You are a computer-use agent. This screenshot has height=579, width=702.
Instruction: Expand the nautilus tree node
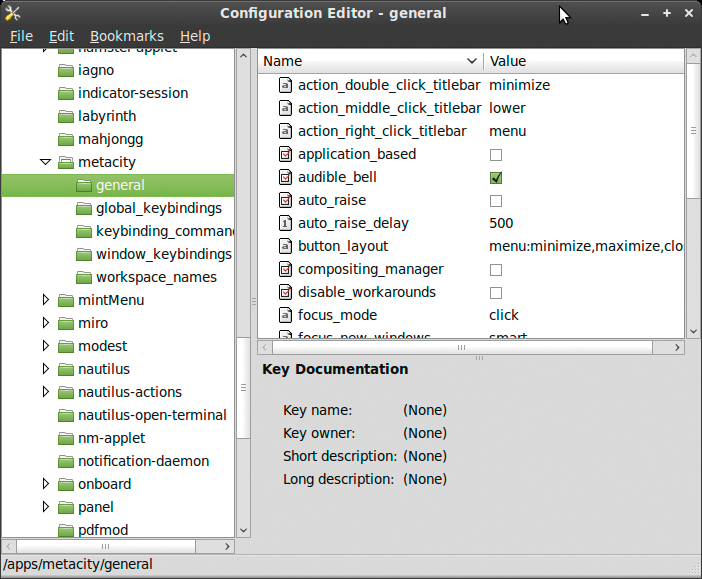[45, 369]
